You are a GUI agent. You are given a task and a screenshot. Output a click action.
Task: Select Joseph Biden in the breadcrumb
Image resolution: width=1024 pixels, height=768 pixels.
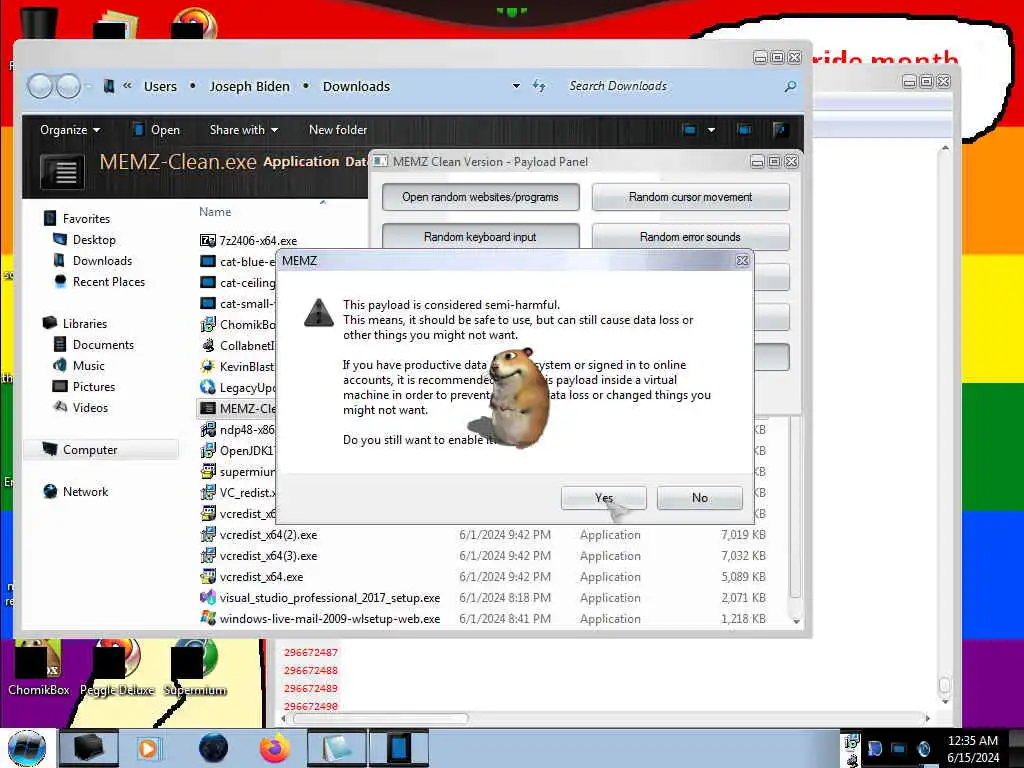(x=249, y=86)
